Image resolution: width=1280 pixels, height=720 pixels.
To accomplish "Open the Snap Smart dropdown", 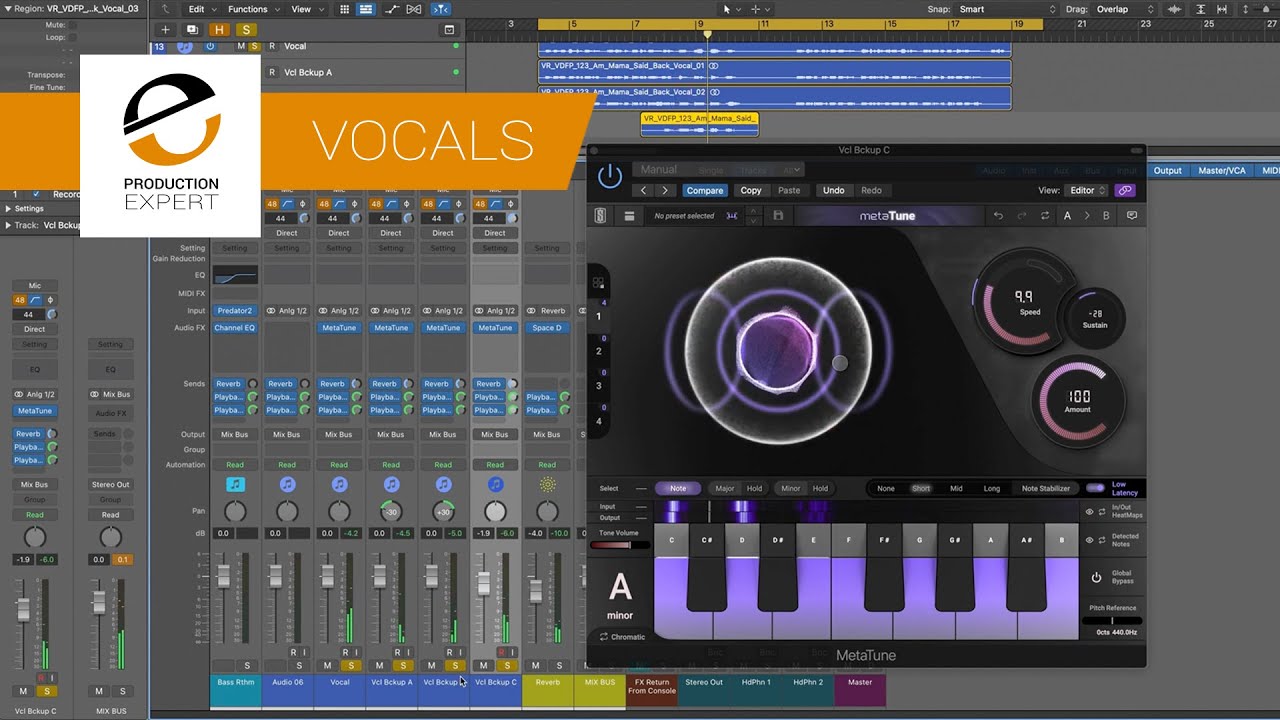I will click(x=1005, y=9).
